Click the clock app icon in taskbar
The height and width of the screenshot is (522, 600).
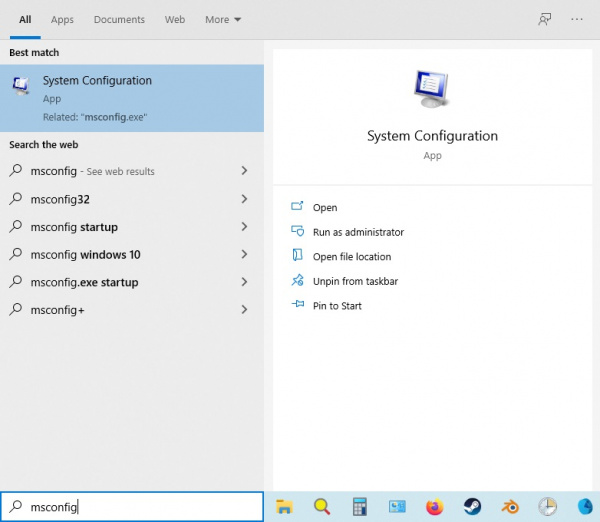click(x=546, y=507)
